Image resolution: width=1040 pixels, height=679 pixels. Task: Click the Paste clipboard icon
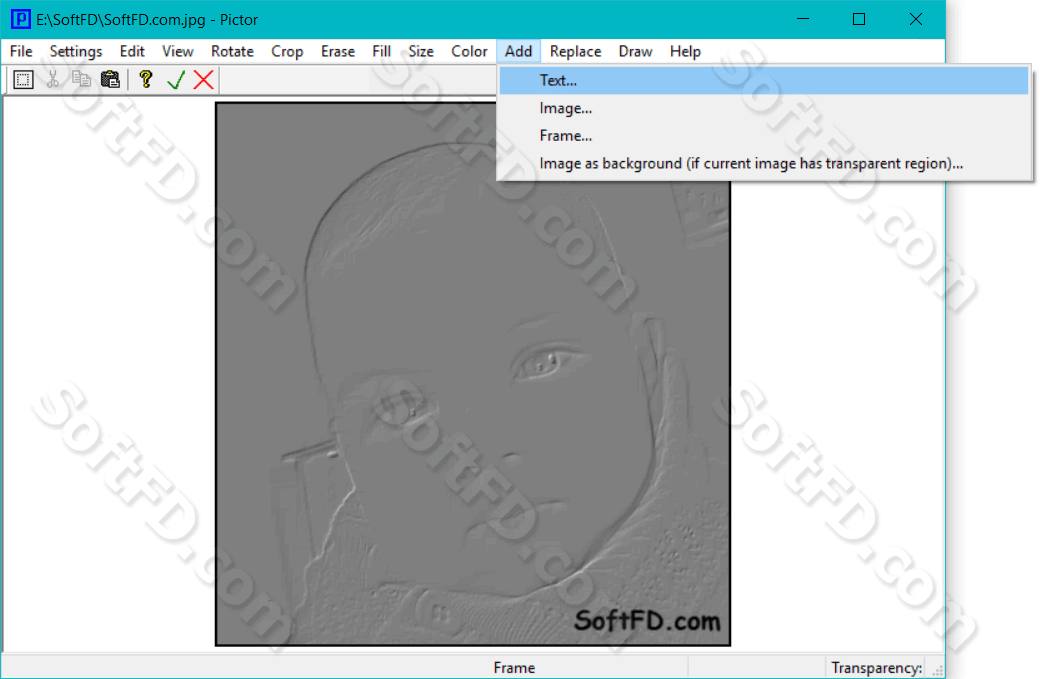click(x=110, y=80)
